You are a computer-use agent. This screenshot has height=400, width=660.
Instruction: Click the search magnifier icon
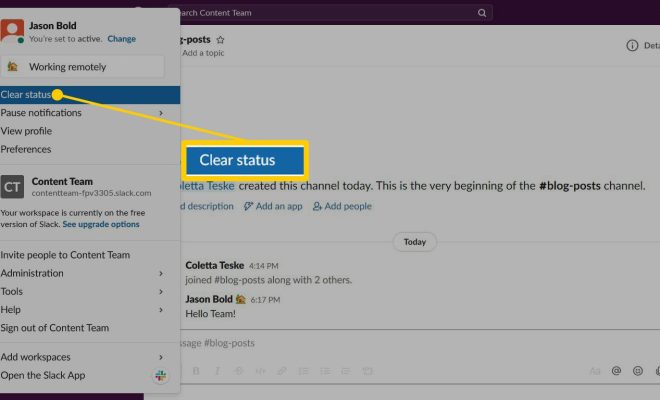482,13
